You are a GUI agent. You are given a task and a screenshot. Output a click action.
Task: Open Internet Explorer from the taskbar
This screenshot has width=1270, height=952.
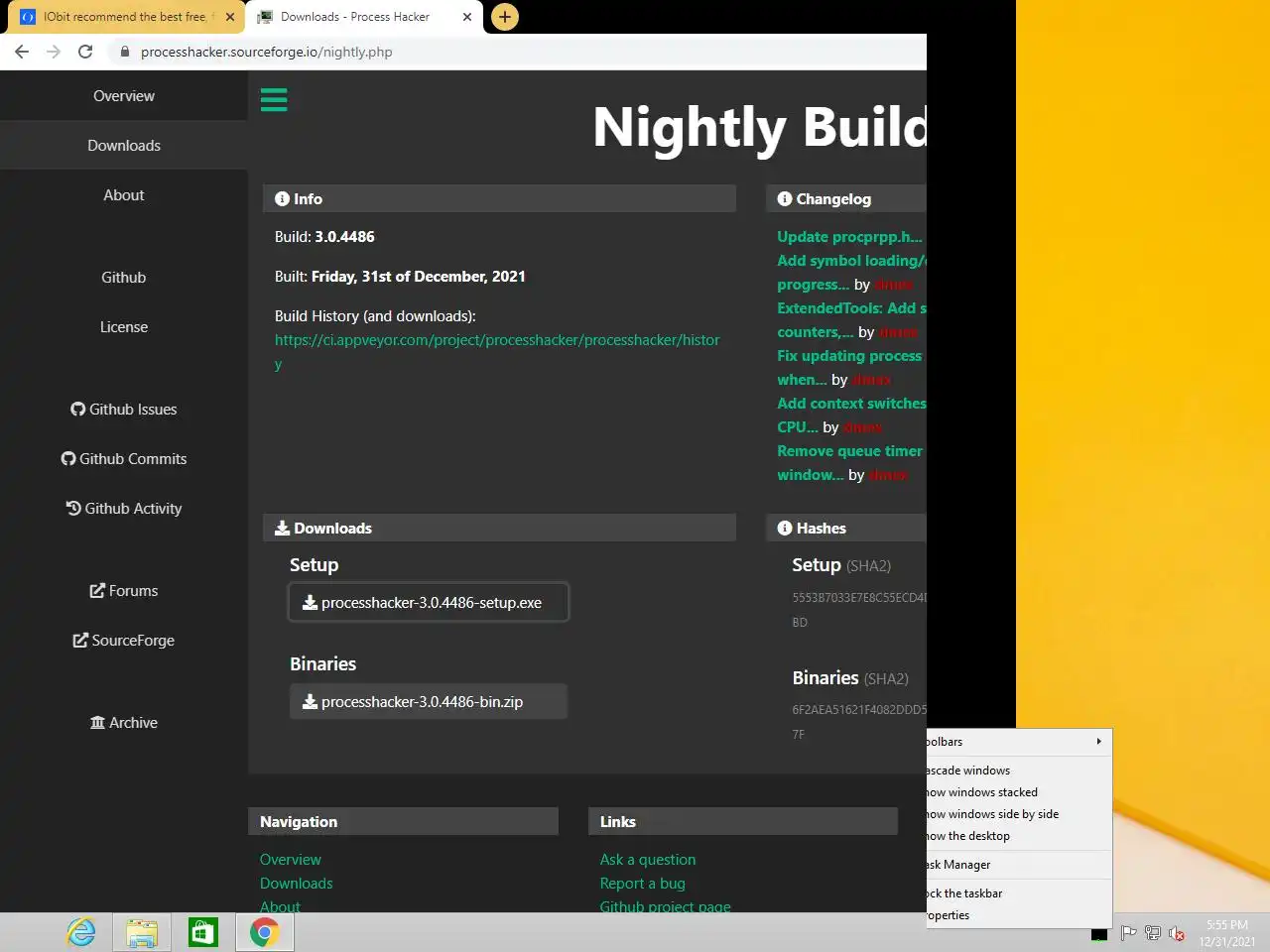click(81, 932)
